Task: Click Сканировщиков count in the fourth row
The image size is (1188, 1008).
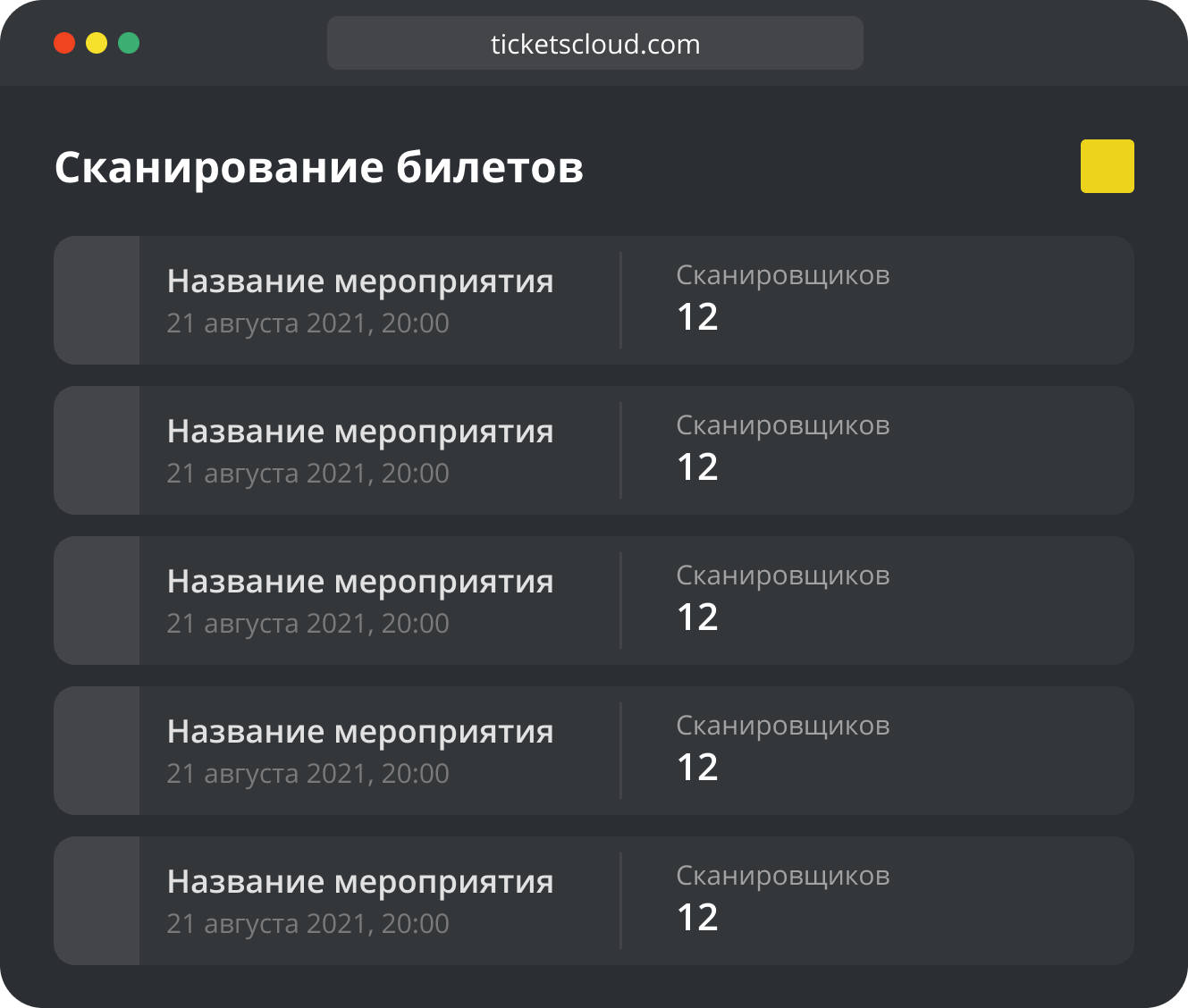Action: [x=697, y=768]
